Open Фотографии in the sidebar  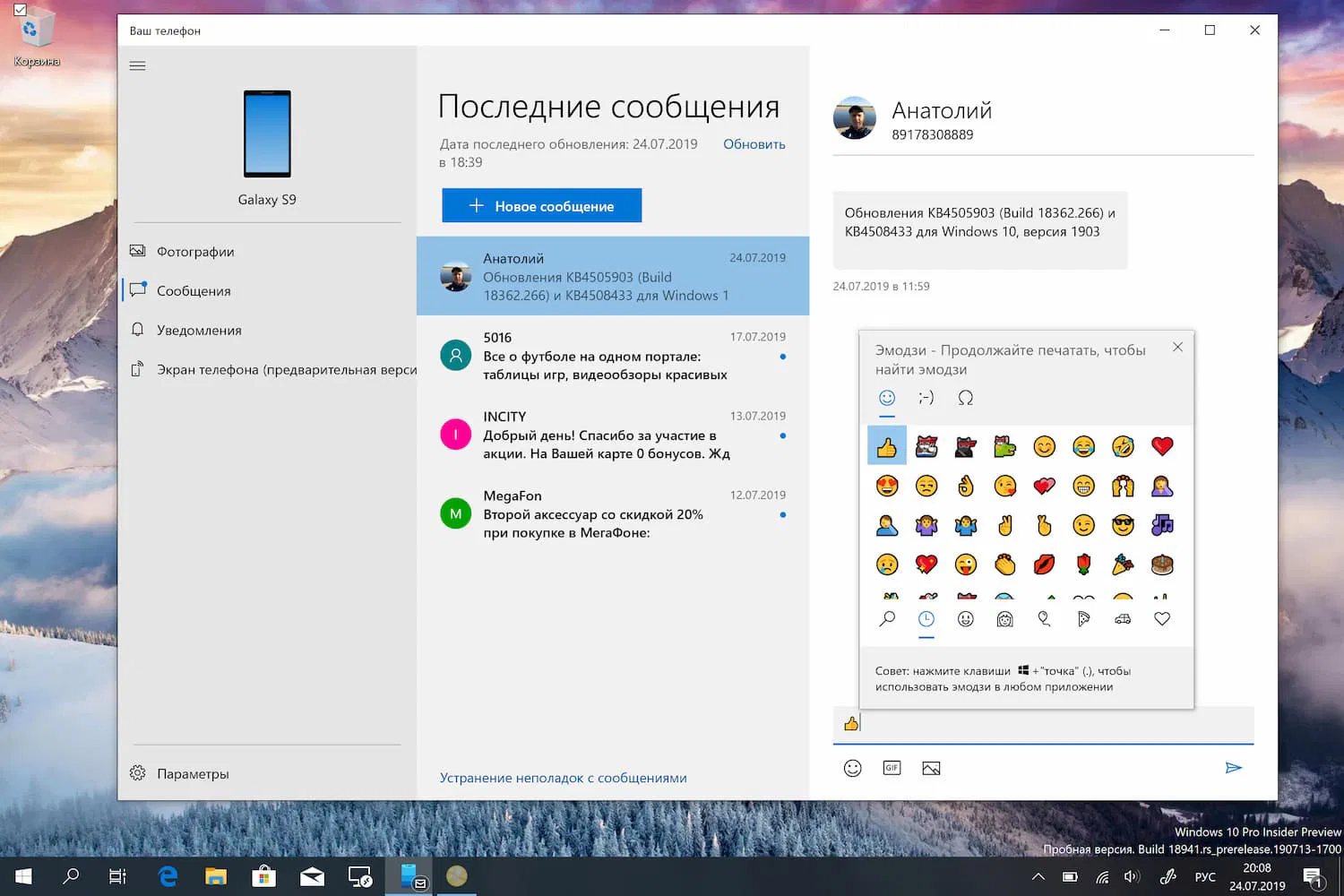click(267, 252)
